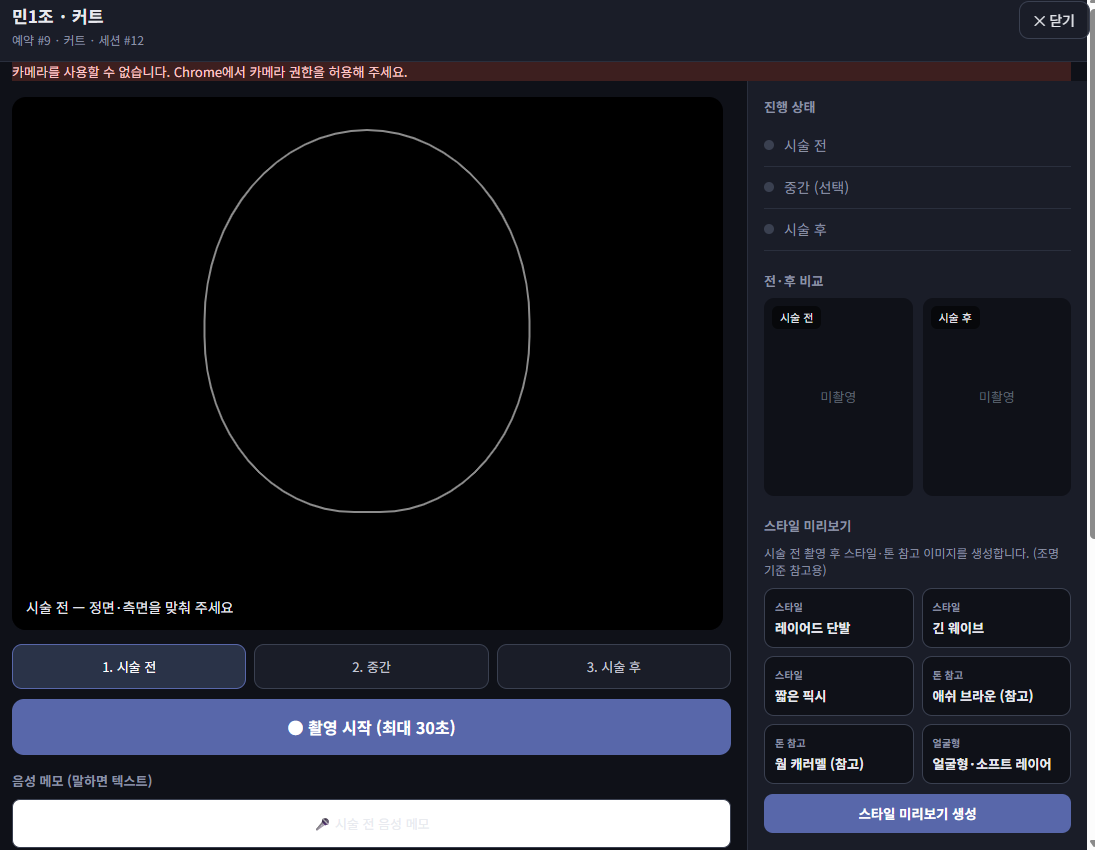Image resolution: width=1095 pixels, height=850 pixels.
Task: Click the 진행 상태 section heading
Action: point(789,107)
